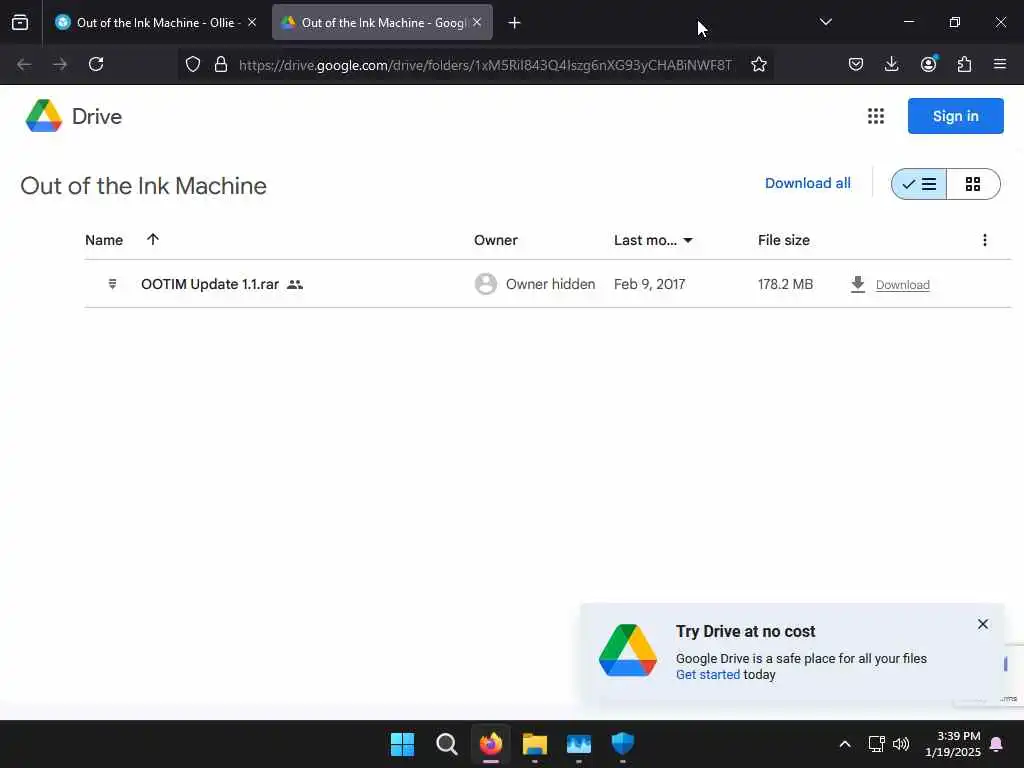Bookmark this page with the star
This screenshot has height=768, width=1024.
coord(759,64)
